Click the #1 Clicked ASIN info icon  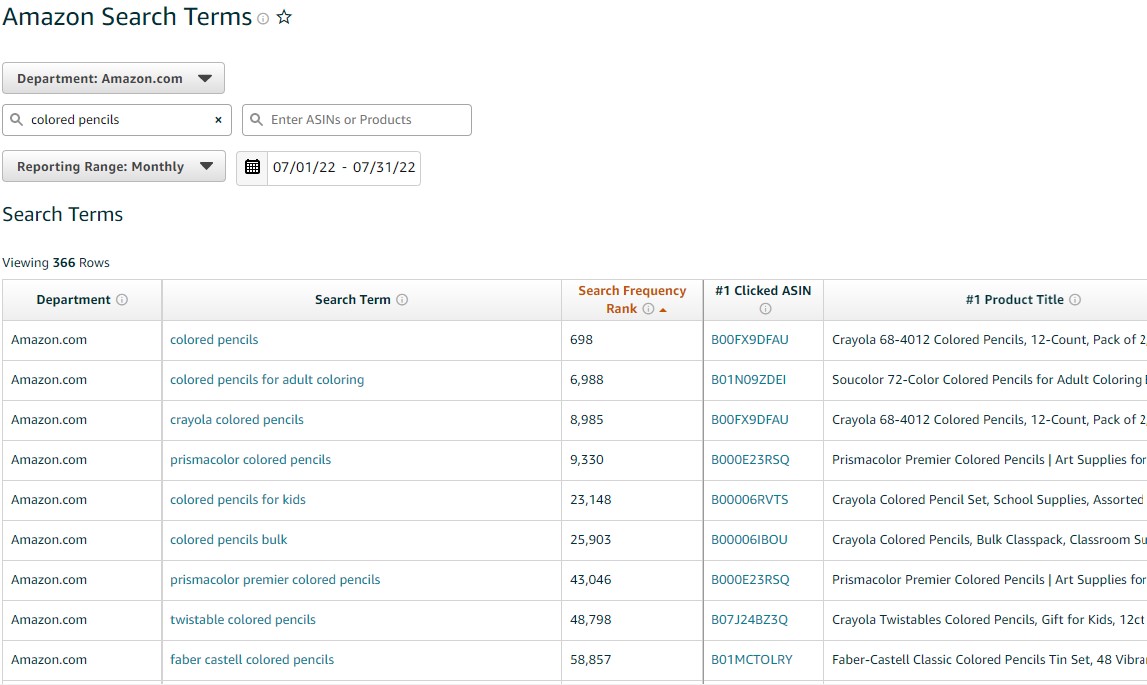765,309
